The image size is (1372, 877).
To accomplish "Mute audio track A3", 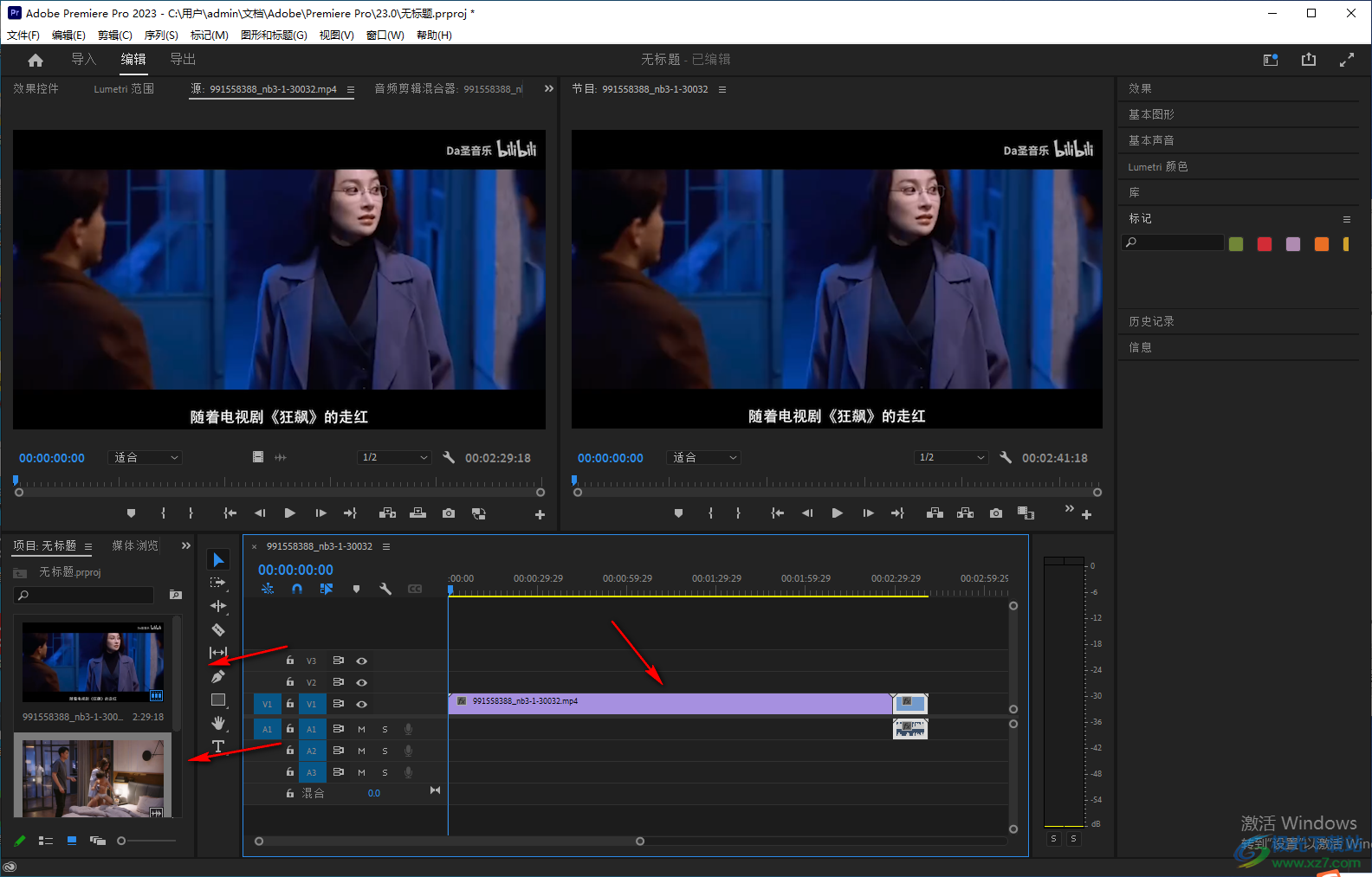I will click(x=361, y=772).
